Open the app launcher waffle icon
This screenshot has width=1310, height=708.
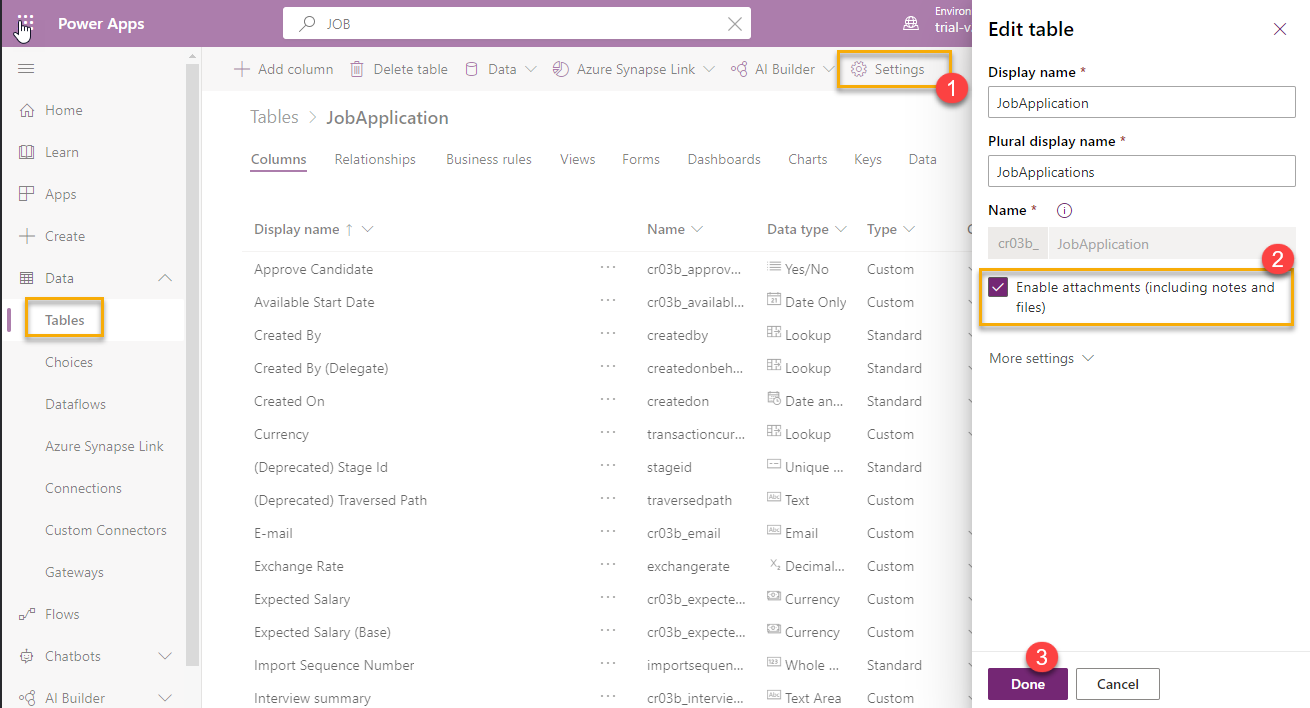26,24
